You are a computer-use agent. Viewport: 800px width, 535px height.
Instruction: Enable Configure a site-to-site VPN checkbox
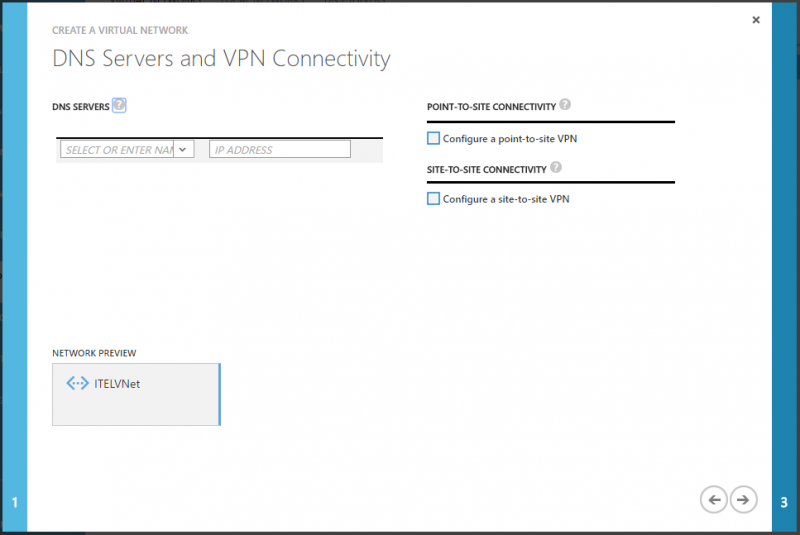pyautogui.click(x=433, y=198)
